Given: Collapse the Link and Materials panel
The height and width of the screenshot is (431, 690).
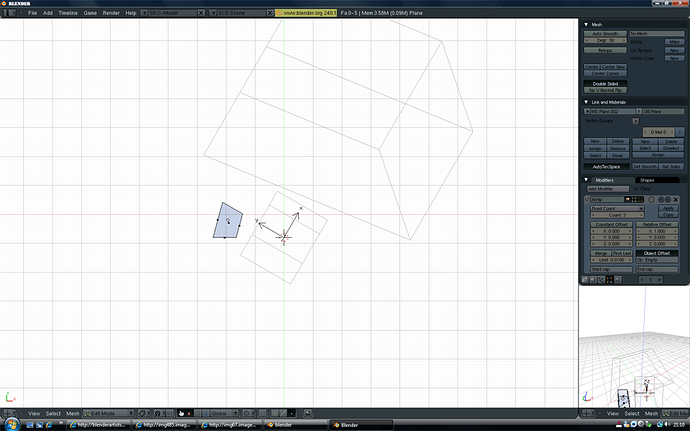Looking at the screenshot, I should click(586, 102).
